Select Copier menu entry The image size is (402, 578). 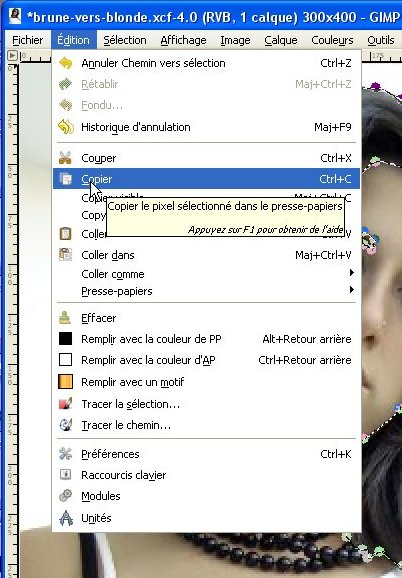coord(206,179)
